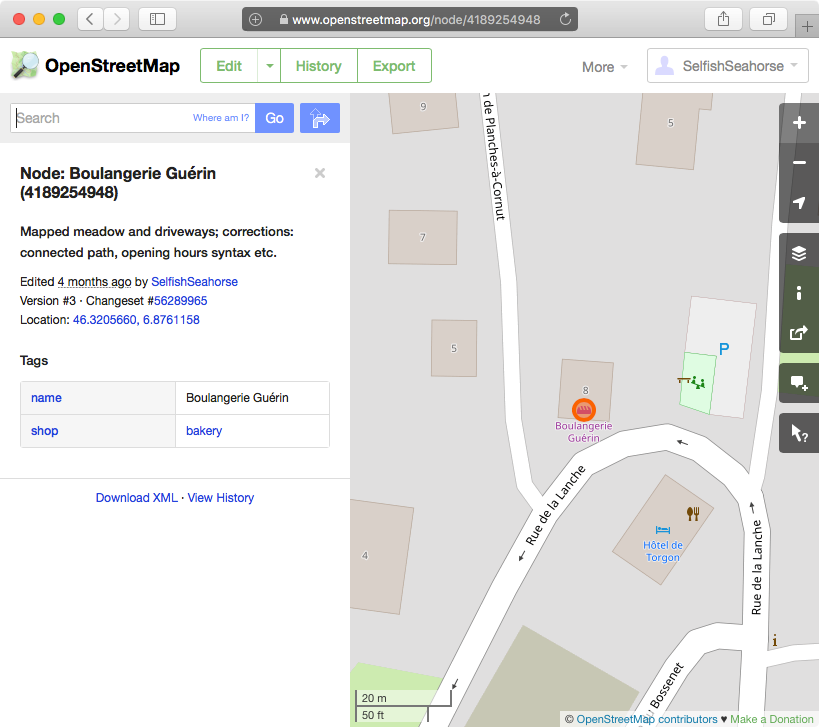Click the Boulangerie Guérin bakery marker
819x727 pixels.
[583, 410]
